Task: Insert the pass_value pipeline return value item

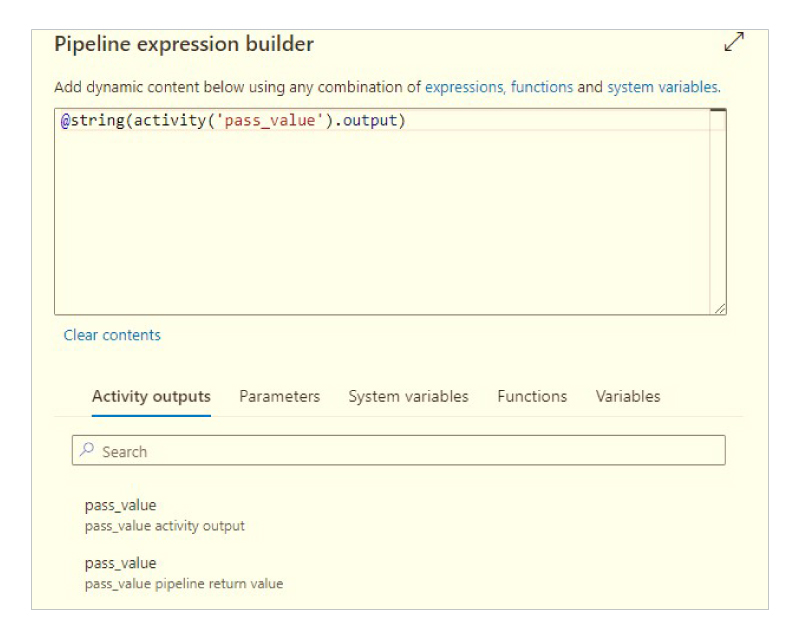Action: (184, 573)
